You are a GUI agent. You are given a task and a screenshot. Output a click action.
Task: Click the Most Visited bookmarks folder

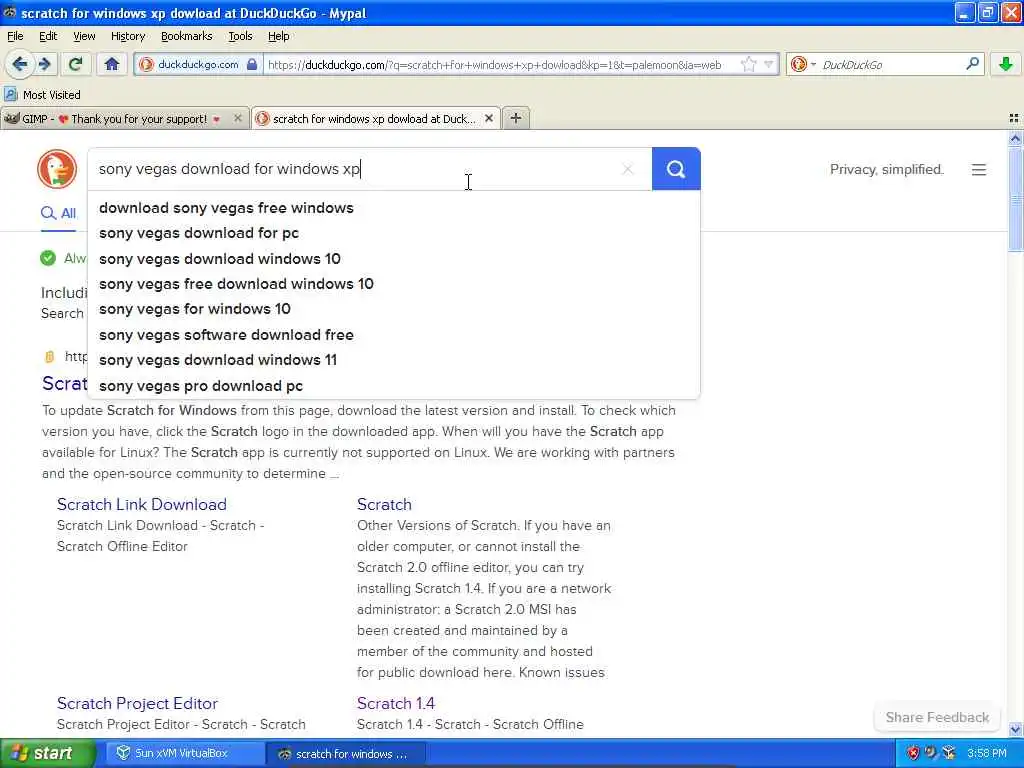pyautogui.click(x=42, y=95)
